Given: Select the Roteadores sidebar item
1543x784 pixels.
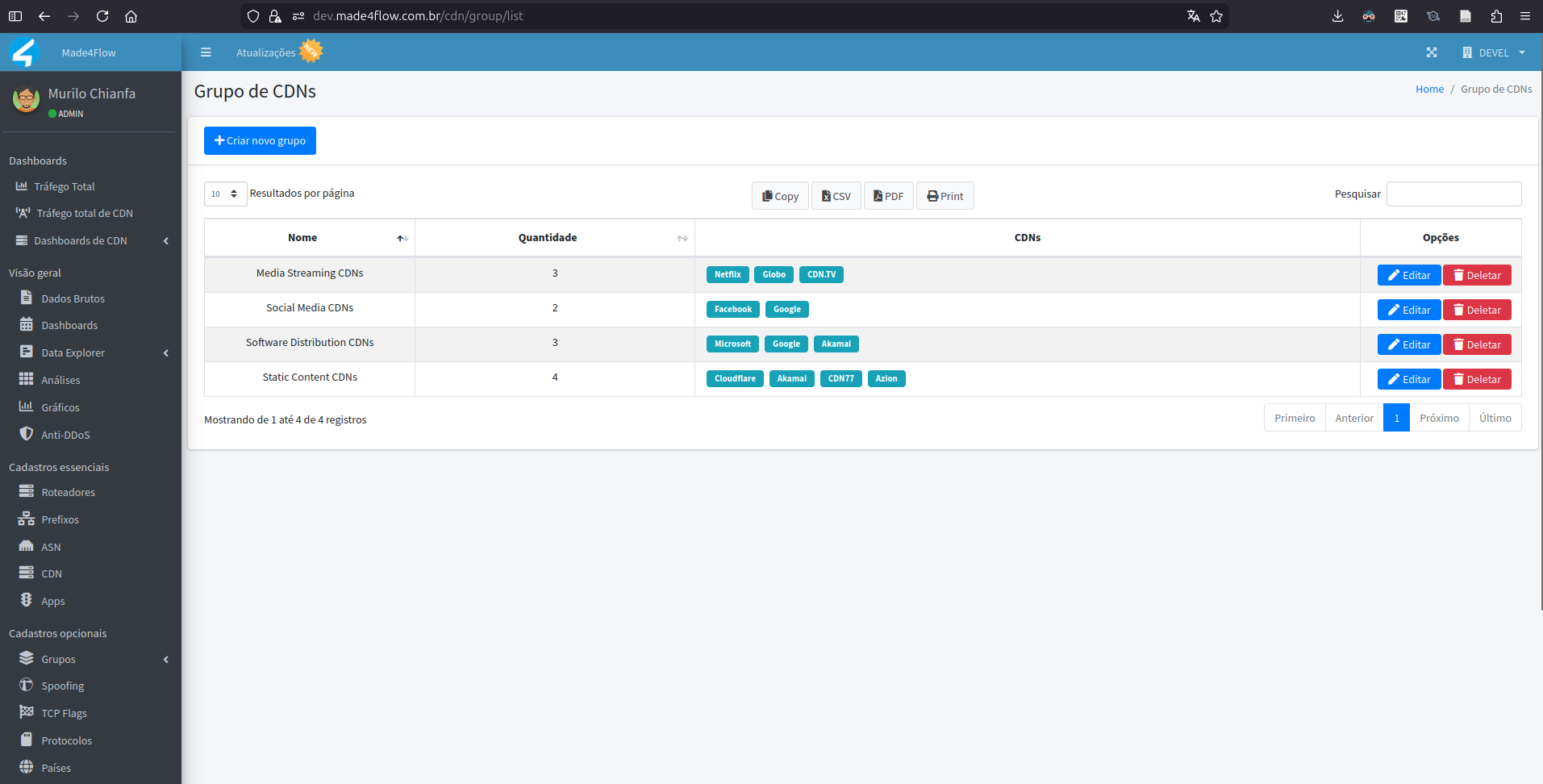Looking at the screenshot, I should pos(68,492).
